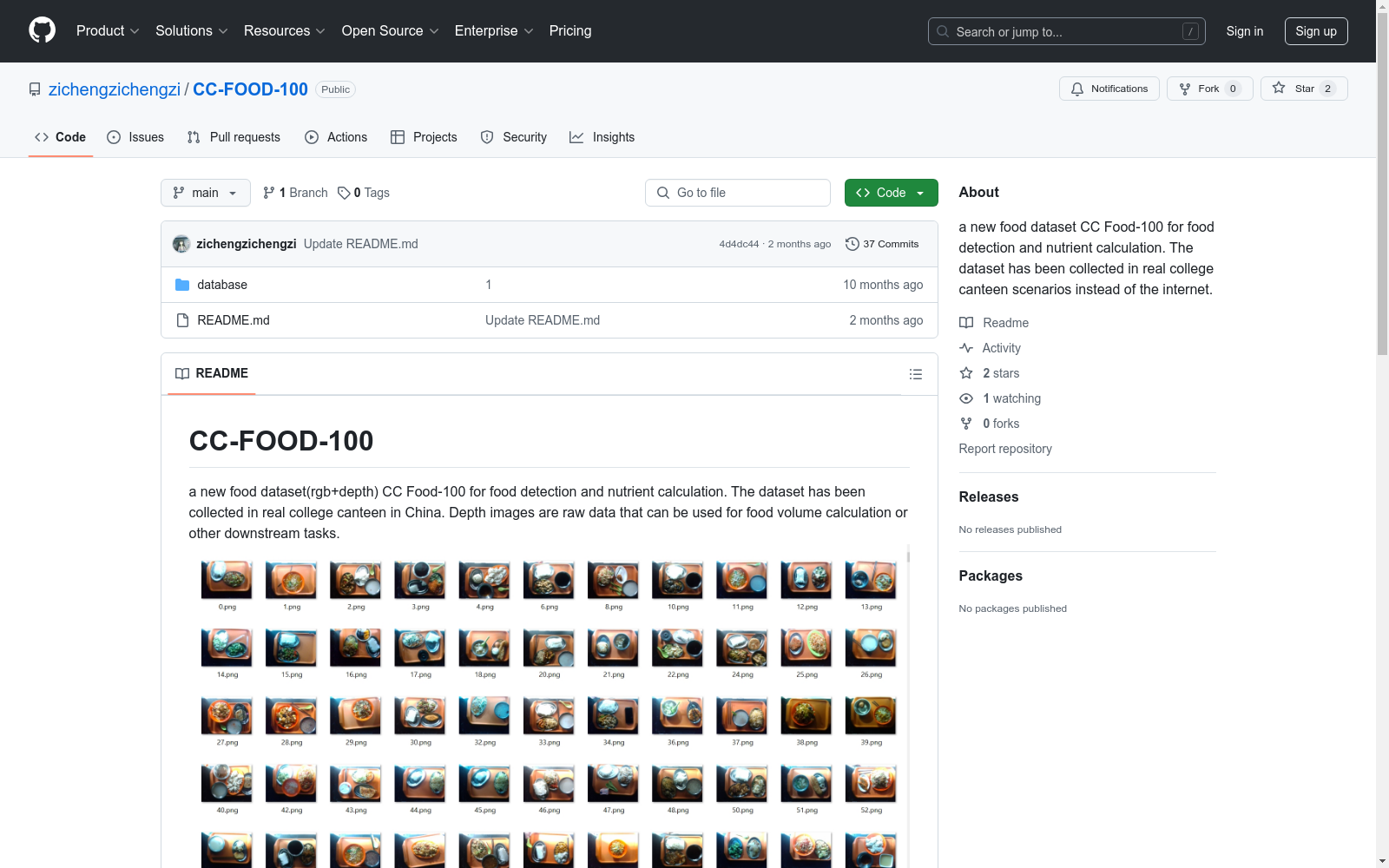Switch to the Issues tab

135,137
